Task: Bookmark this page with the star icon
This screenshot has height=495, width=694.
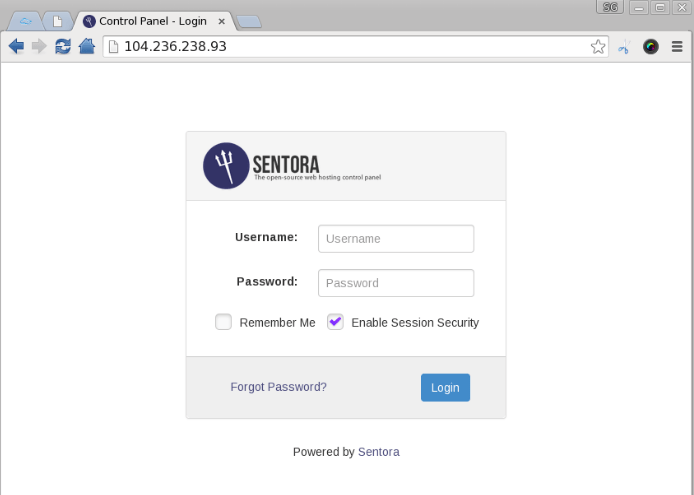Action: pos(598,46)
